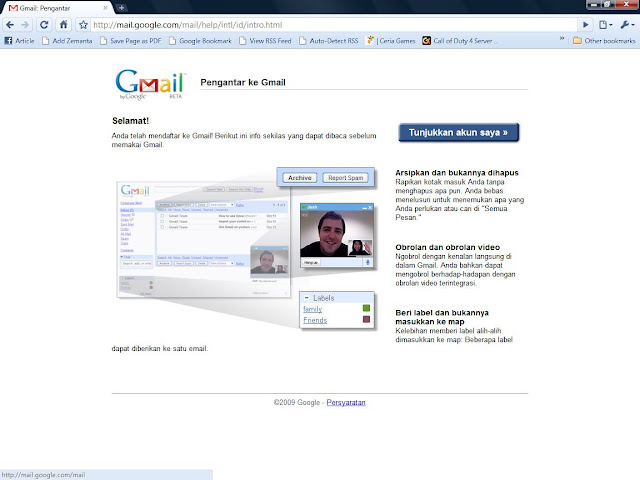
Task: Open the home page via house icon
Action: [64, 24]
